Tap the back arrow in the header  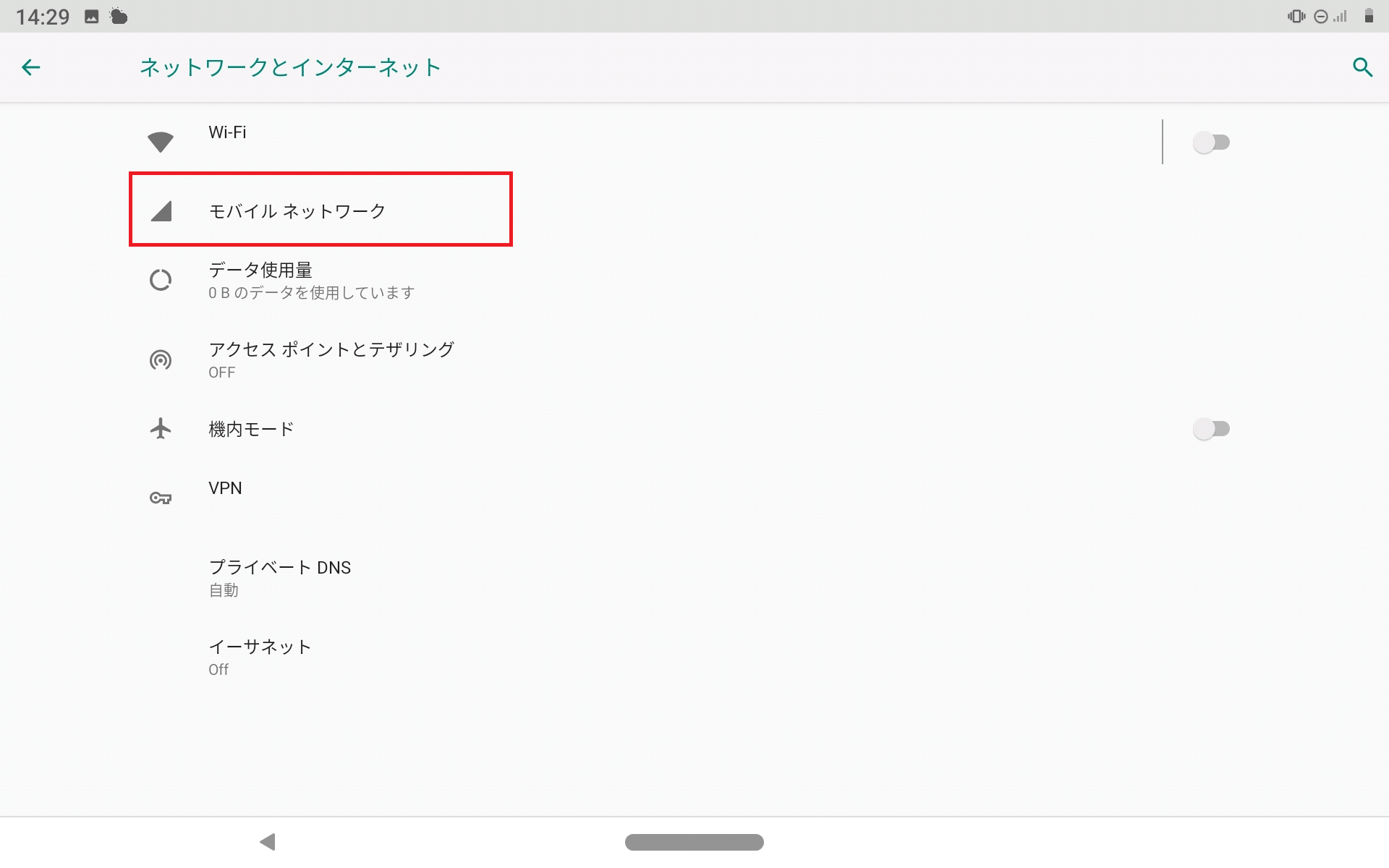(x=31, y=67)
